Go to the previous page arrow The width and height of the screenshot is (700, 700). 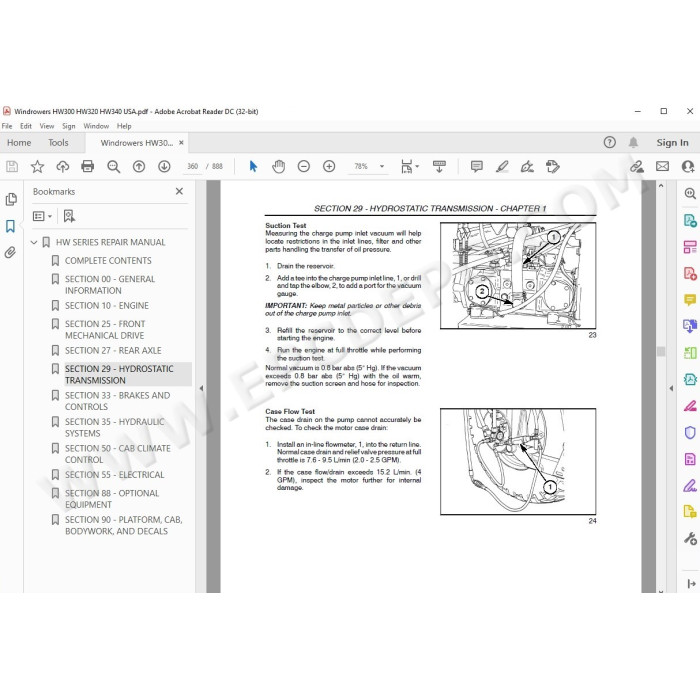pos(139,167)
